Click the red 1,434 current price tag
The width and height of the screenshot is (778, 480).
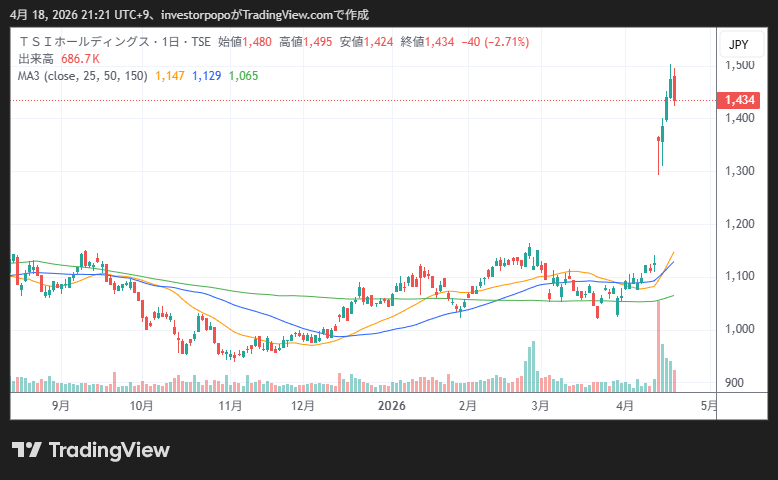(739, 100)
